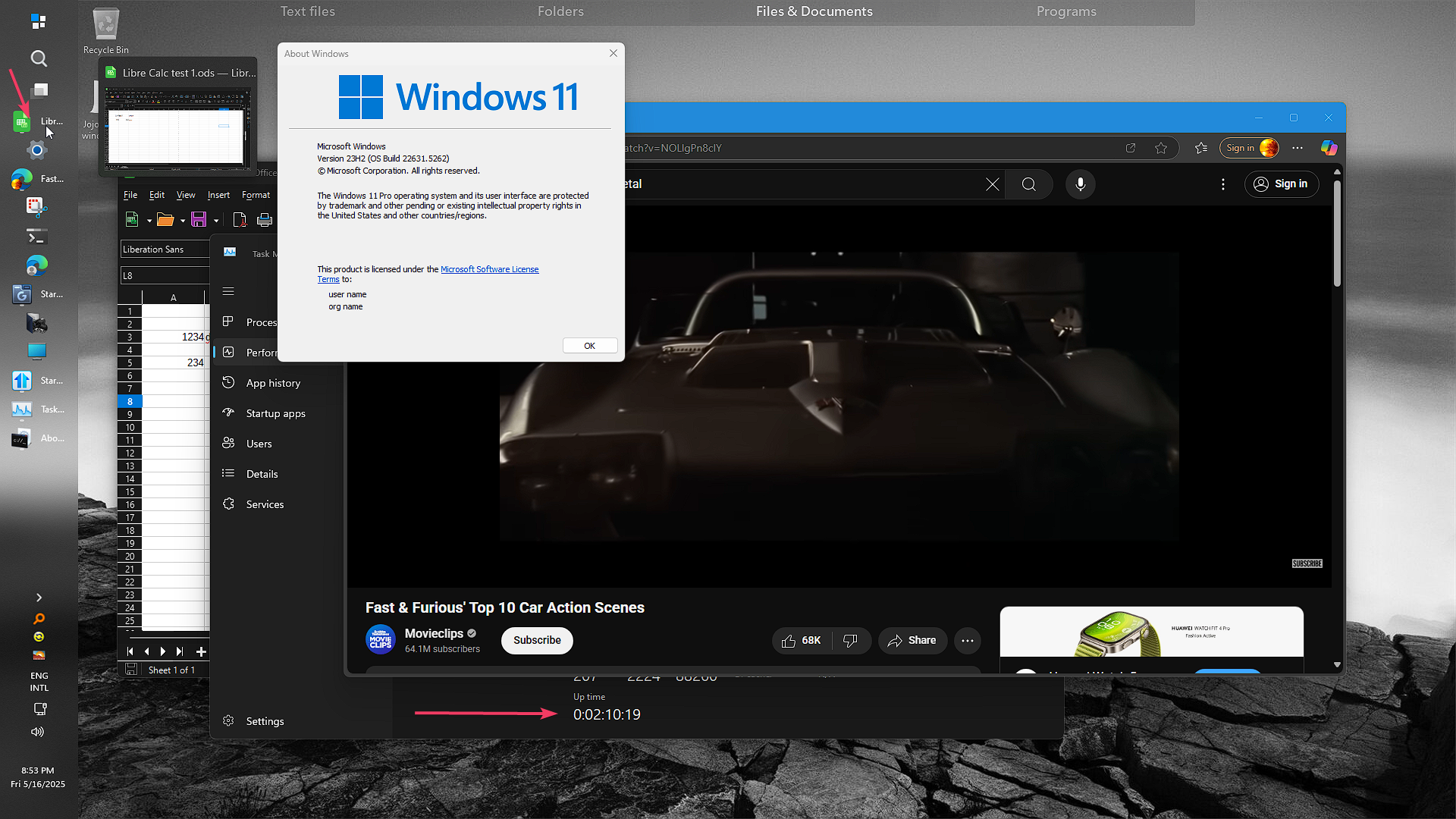Click network icon in system tray

[39, 709]
